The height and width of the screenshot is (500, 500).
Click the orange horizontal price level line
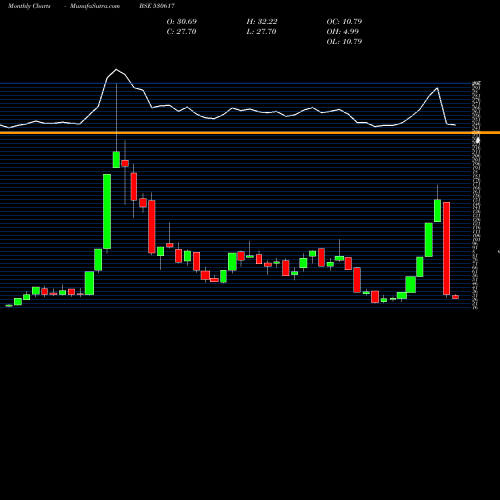[250, 133]
